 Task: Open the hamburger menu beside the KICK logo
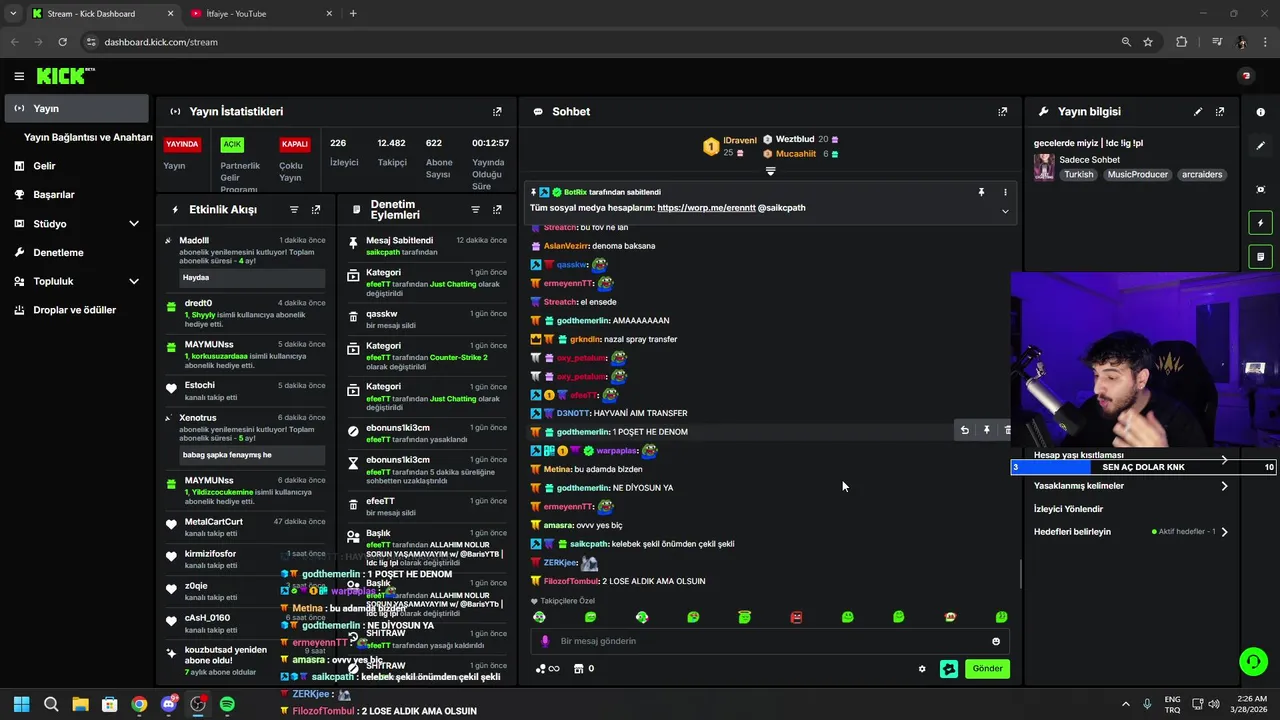click(x=19, y=76)
